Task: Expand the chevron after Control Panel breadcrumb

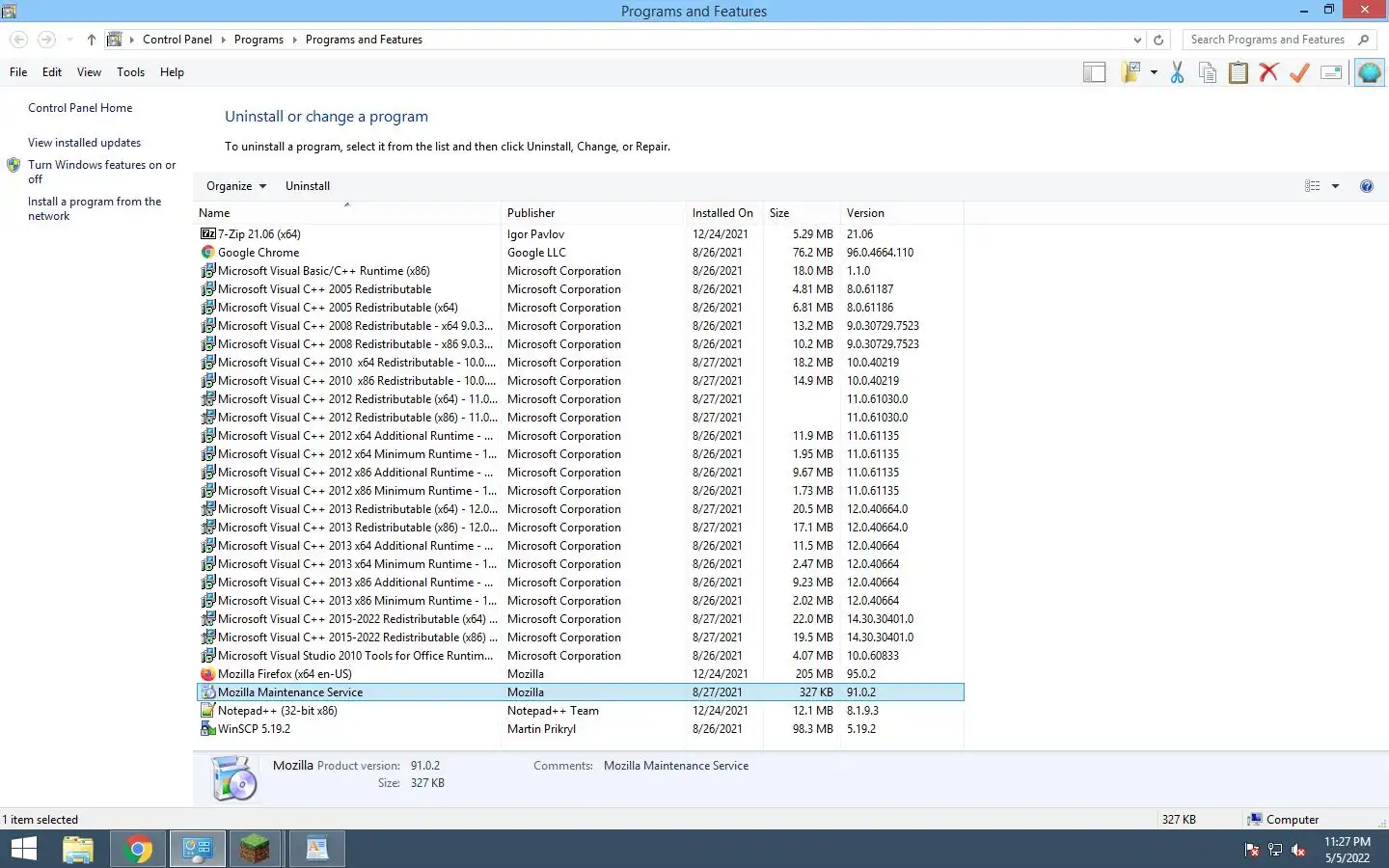Action: click(x=224, y=40)
